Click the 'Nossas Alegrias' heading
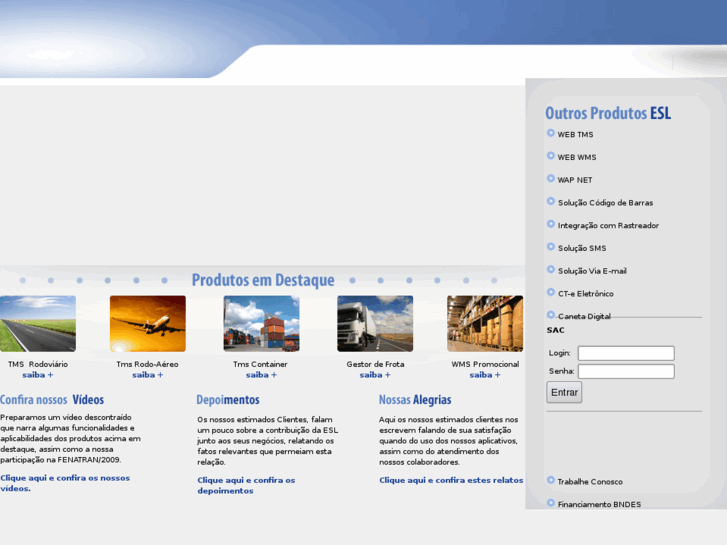This screenshot has height=545, width=727. coord(415,400)
